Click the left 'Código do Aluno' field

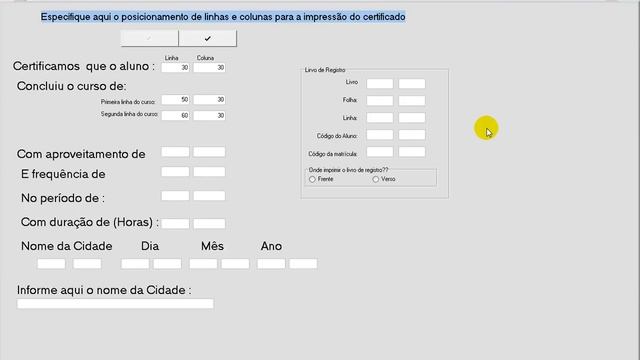tap(380, 135)
